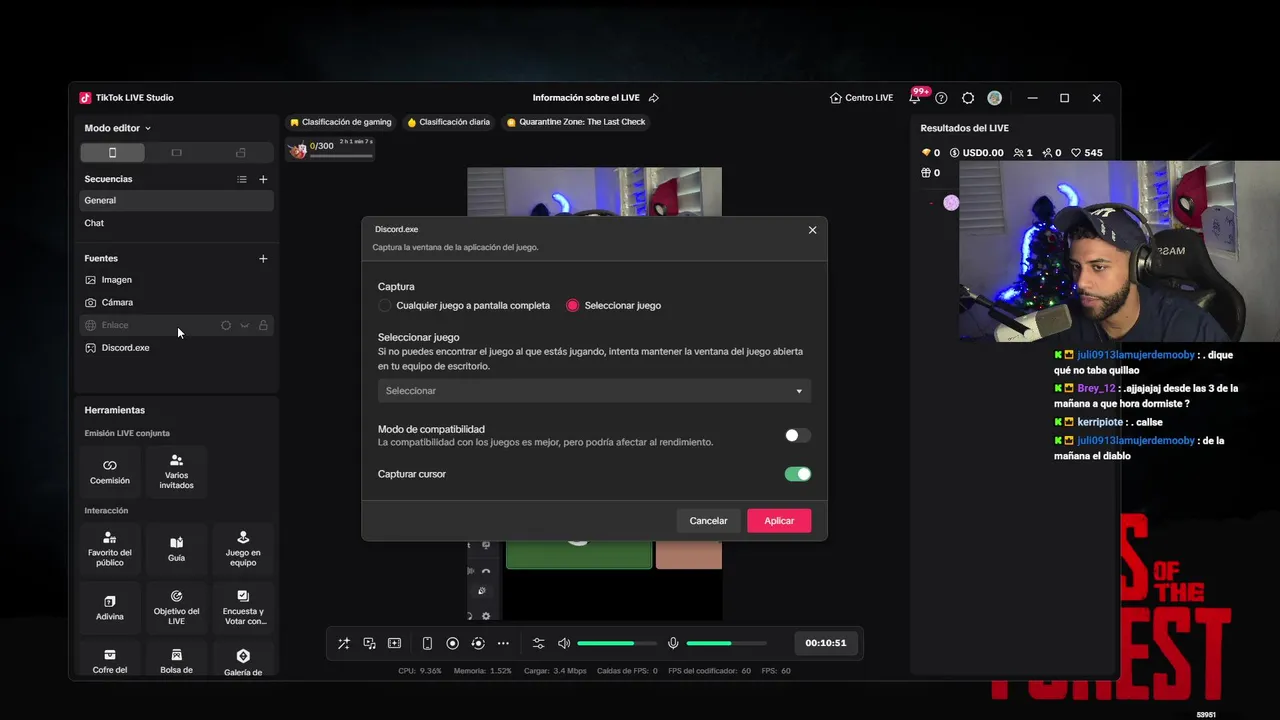
Task: Open the 'Varios invitados' tool
Action: pos(176,472)
